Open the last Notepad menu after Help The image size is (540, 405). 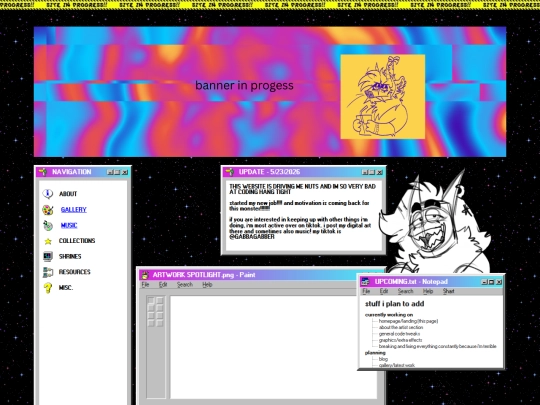pyautogui.click(x=448, y=291)
